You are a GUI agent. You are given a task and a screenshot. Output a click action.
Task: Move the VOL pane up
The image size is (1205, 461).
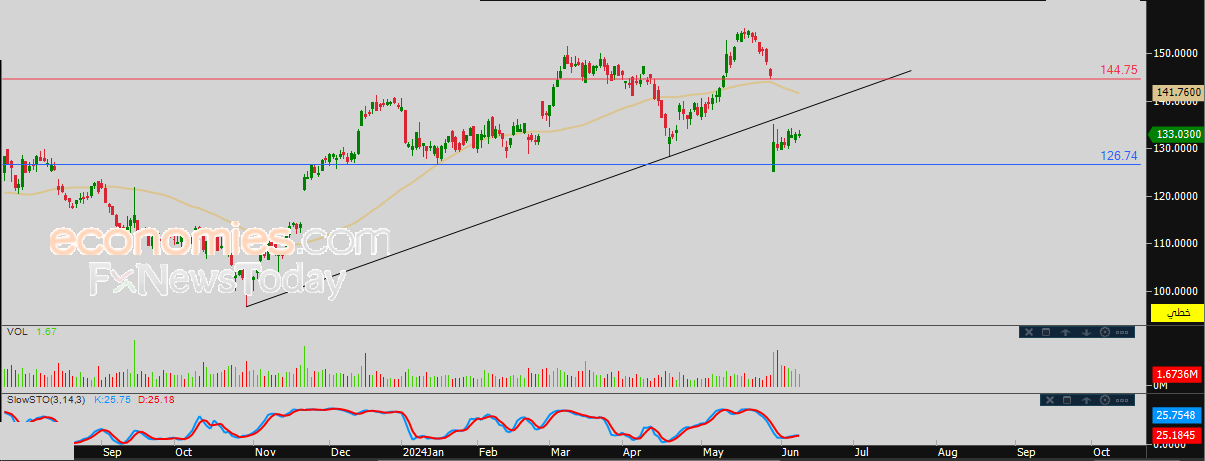(1065, 332)
